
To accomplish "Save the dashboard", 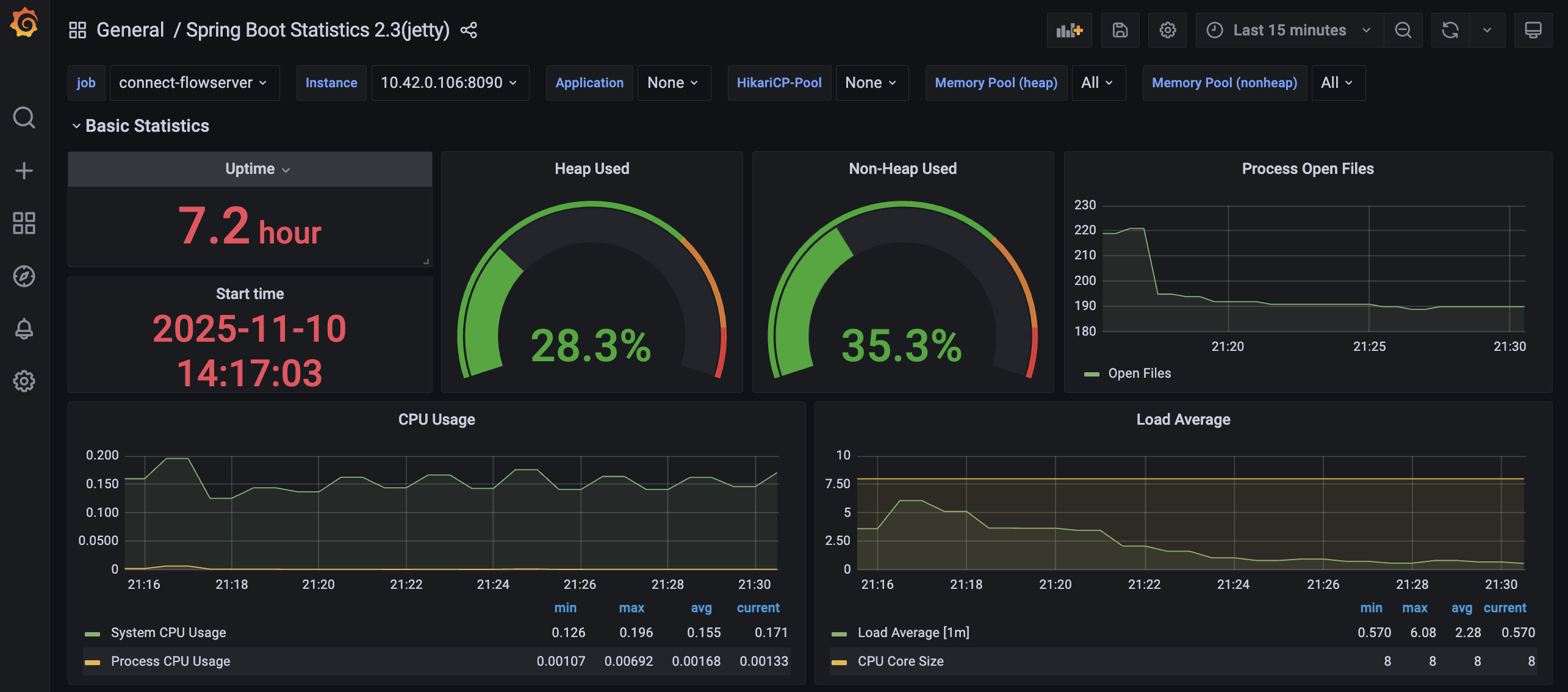I will pos(1120,30).
